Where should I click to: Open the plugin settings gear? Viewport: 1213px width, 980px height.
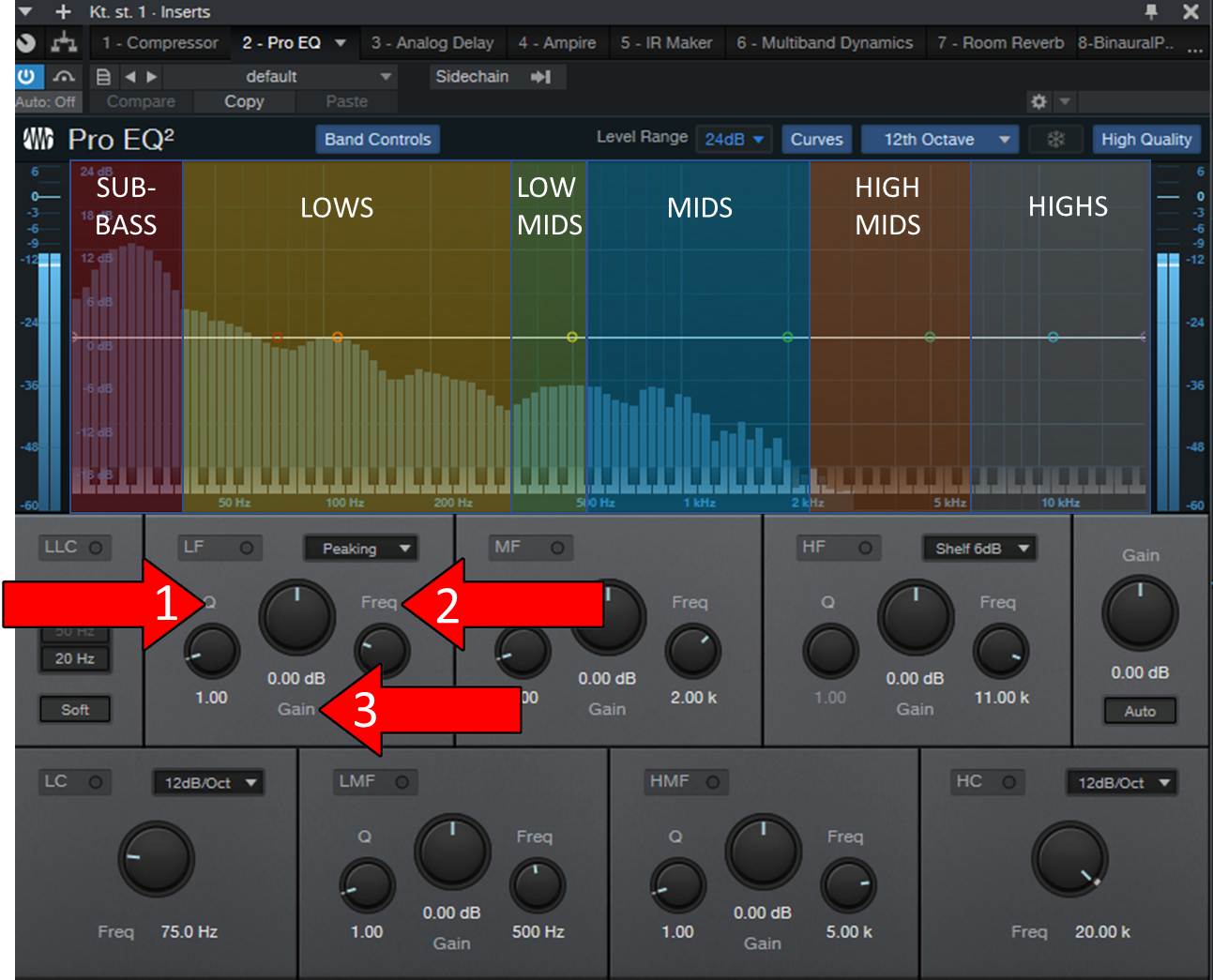tap(1039, 101)
